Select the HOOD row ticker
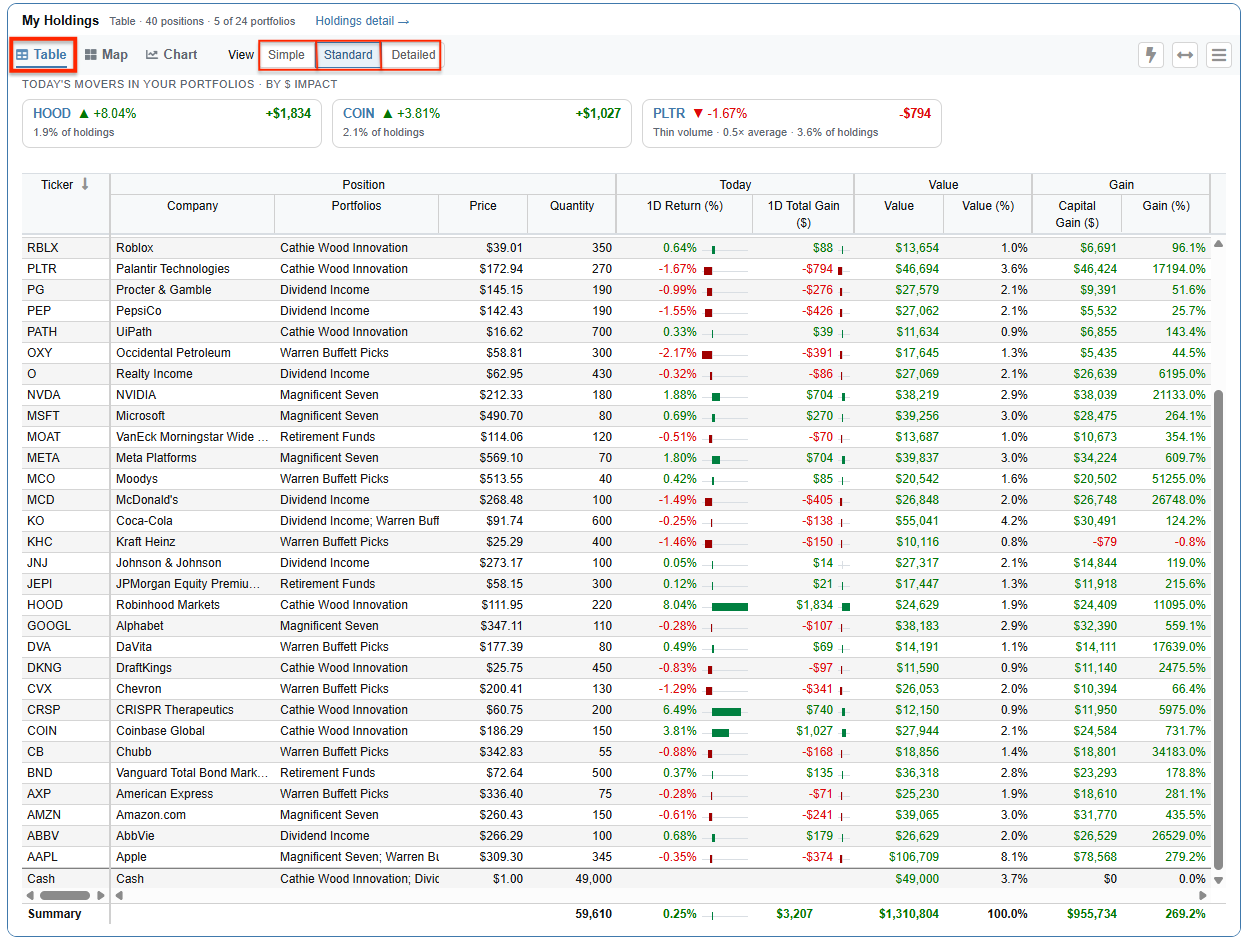1244x938 pixels. coord(66,605)
